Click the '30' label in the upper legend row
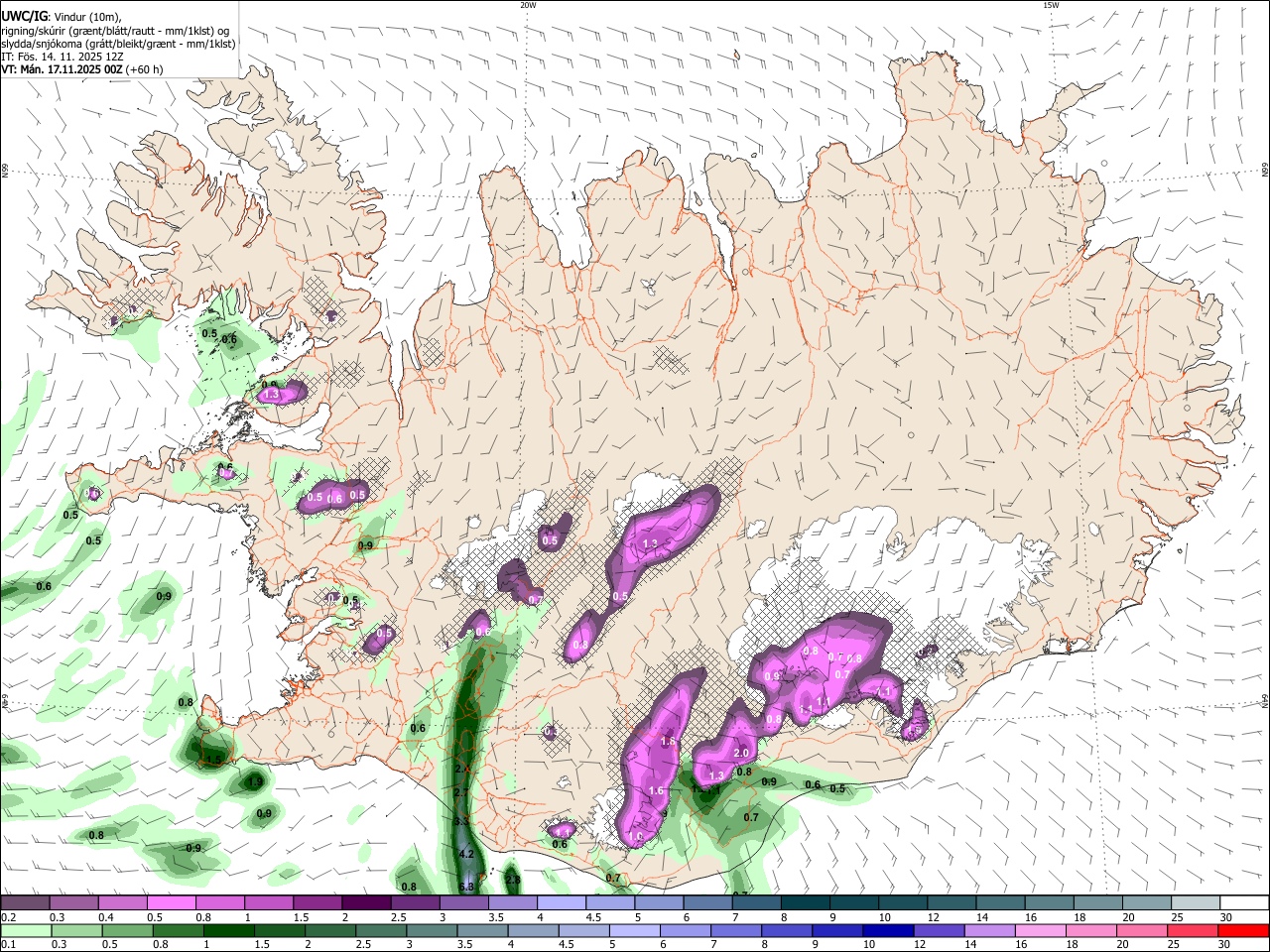 (x=1225, y=917)
